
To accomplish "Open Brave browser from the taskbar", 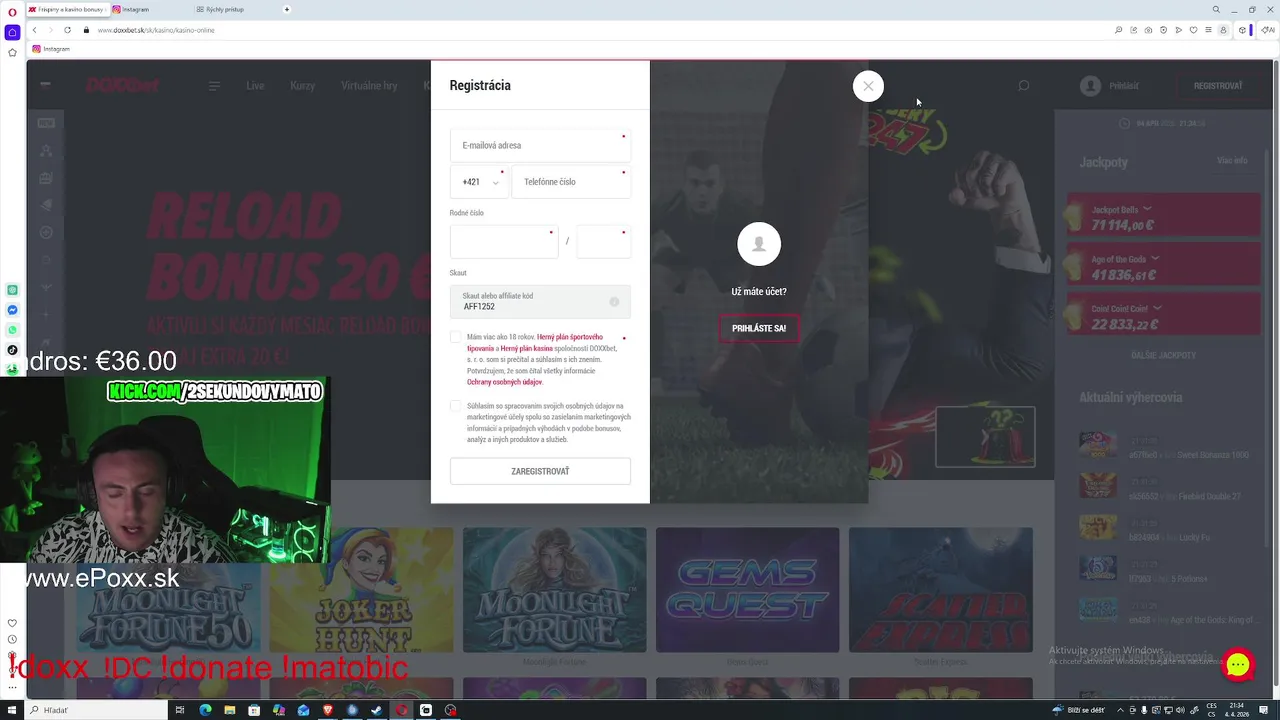I will click(327, 710).
